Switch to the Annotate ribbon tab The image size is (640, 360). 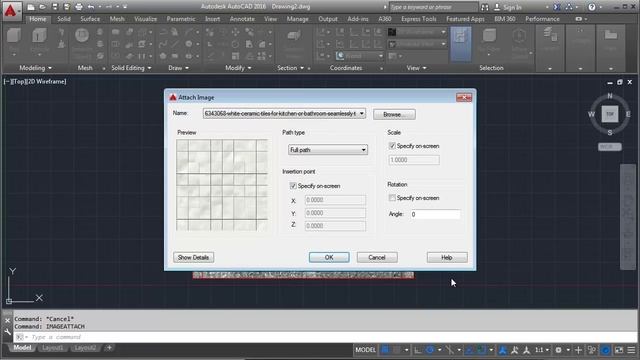point(242,19)
